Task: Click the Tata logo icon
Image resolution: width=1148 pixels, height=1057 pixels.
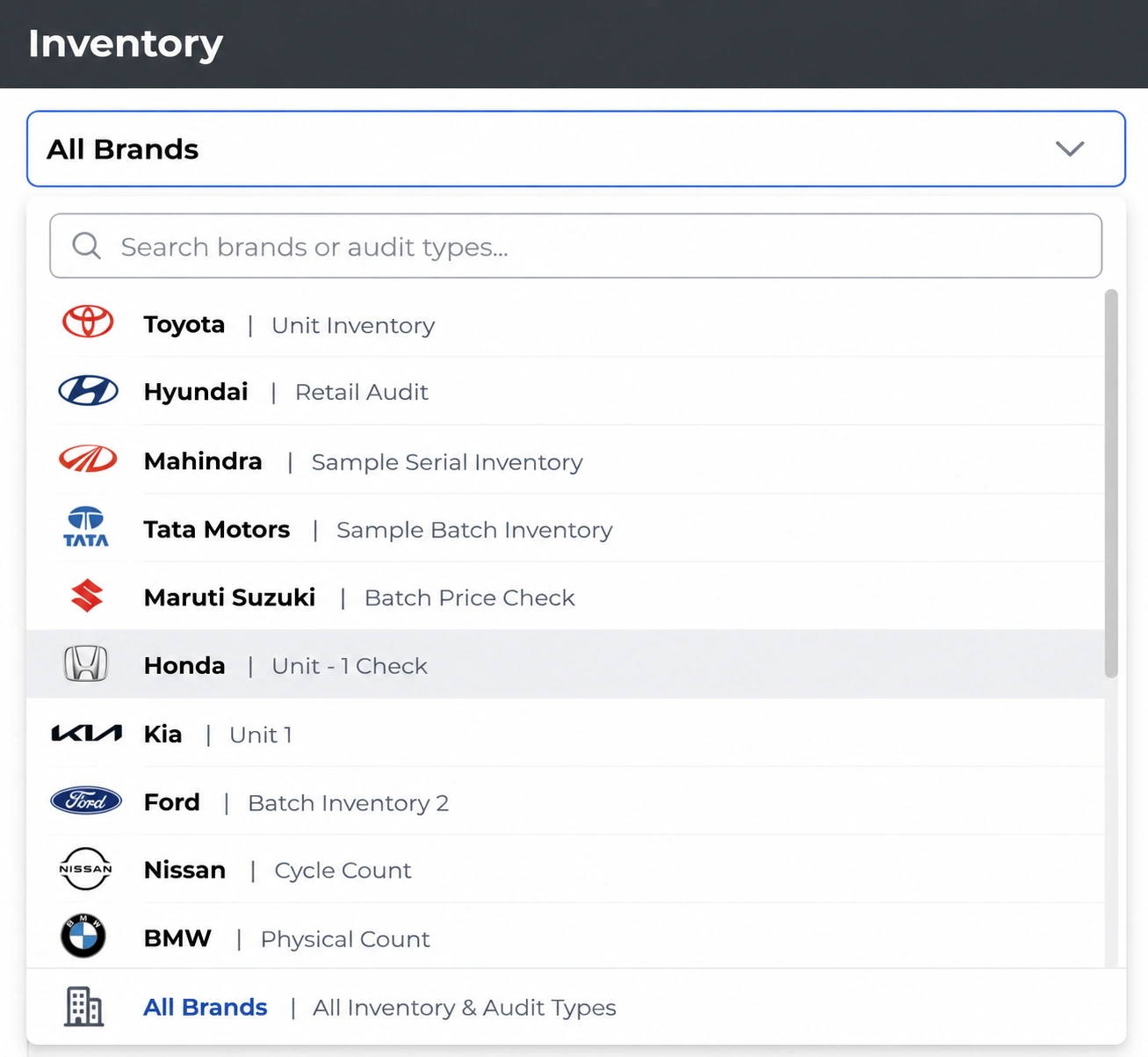Action: click(x=86, y=527)
